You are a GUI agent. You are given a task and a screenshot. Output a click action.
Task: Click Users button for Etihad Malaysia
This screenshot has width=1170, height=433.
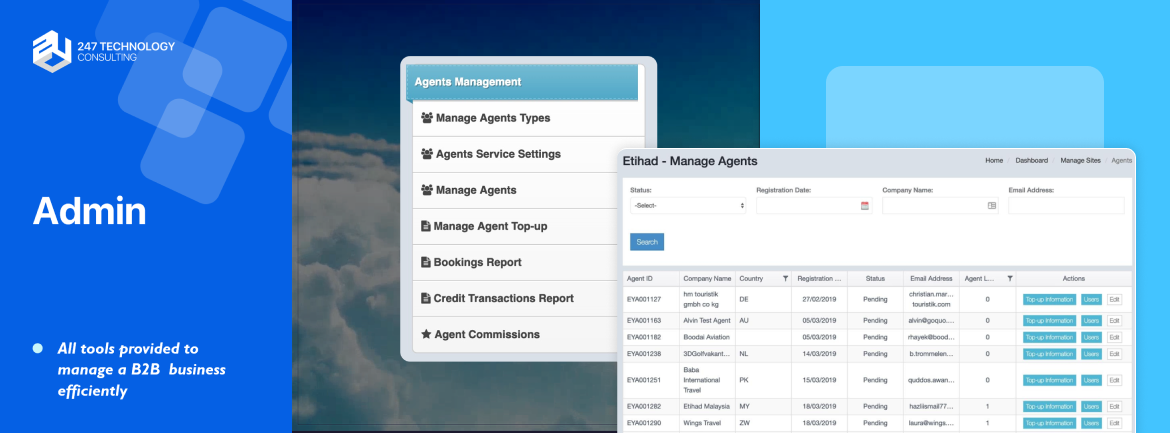[x=1091, y=407]
